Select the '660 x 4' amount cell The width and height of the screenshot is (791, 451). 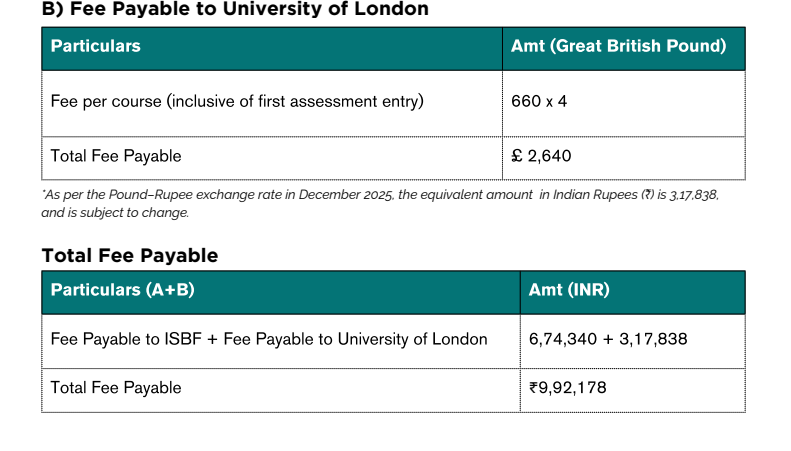click(x=539, y=101)
